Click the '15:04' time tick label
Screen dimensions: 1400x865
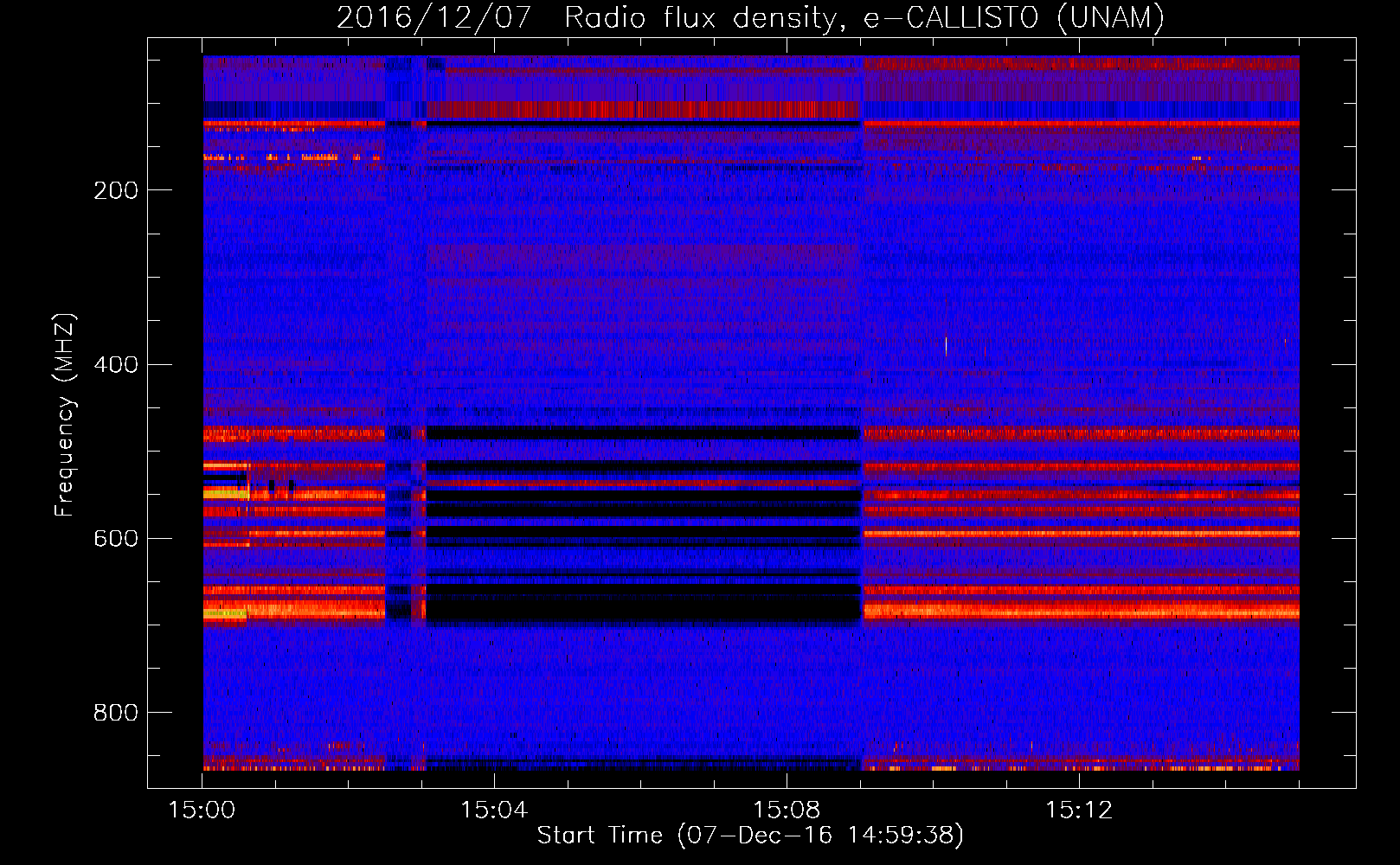[x=494, y=811]
